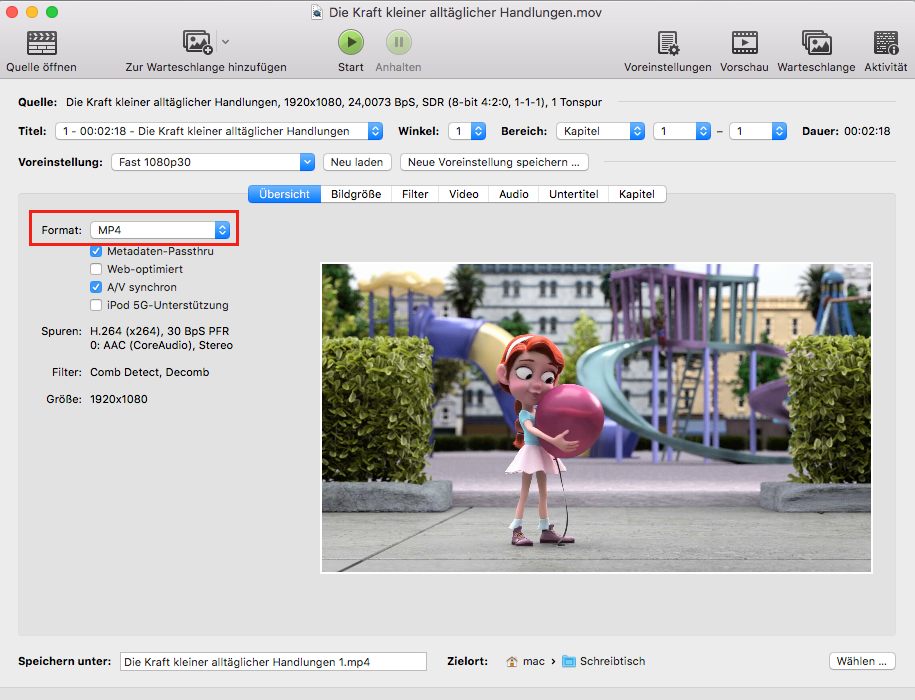Enable the Web-optimiert checkbox

coord(97,269)
